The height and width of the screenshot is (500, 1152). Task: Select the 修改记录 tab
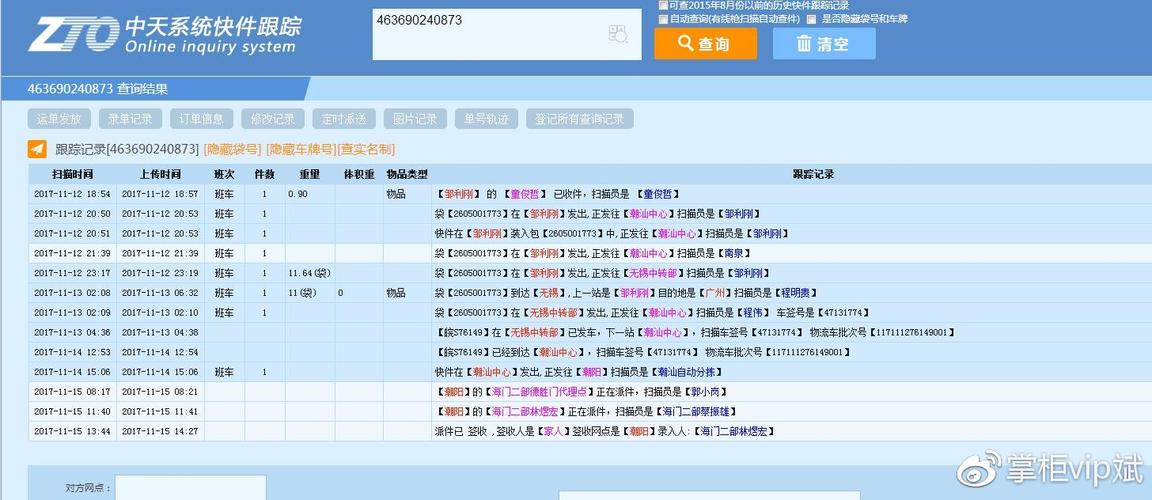272,119
